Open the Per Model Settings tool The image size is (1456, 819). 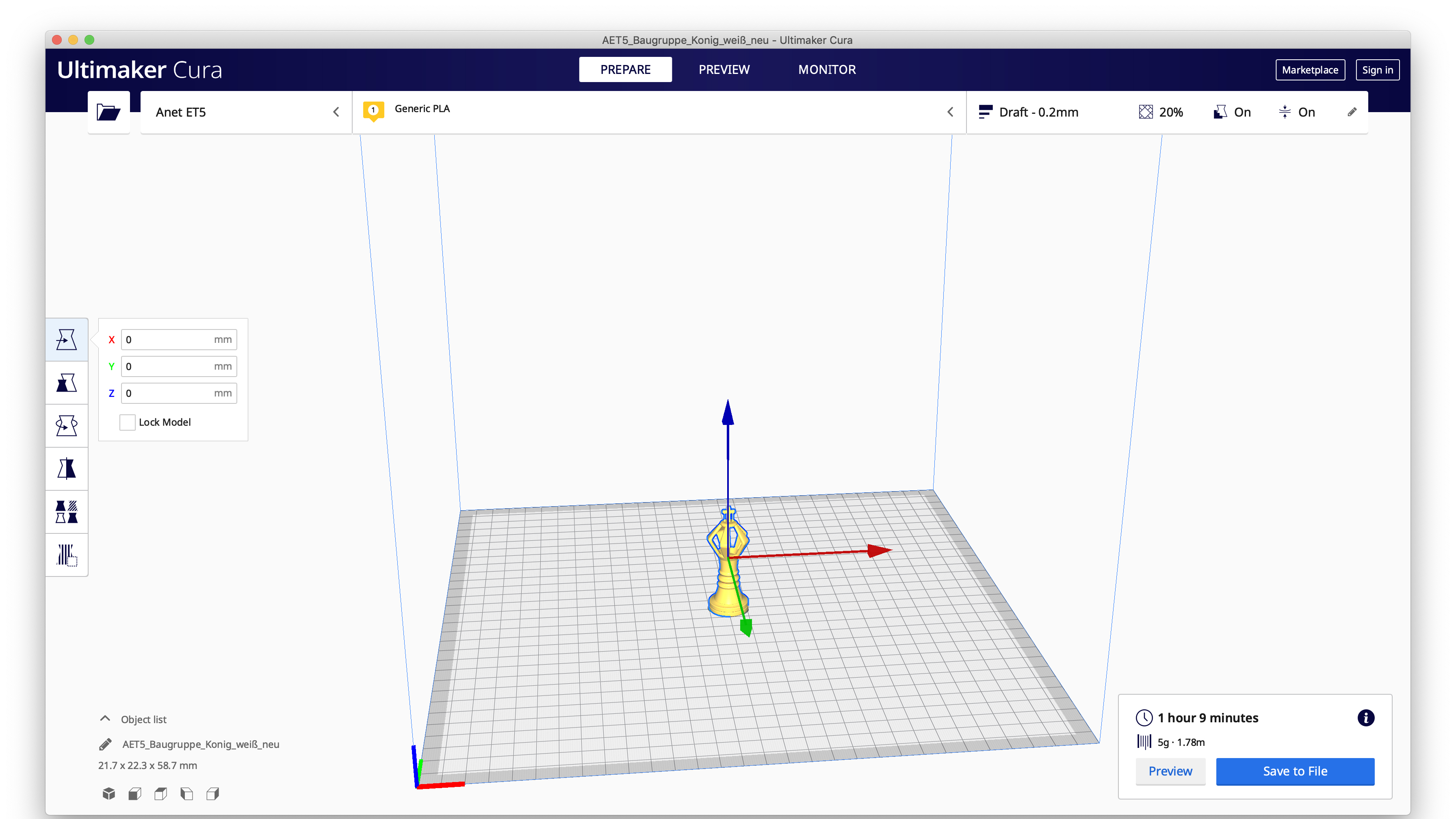pos(66,511)
